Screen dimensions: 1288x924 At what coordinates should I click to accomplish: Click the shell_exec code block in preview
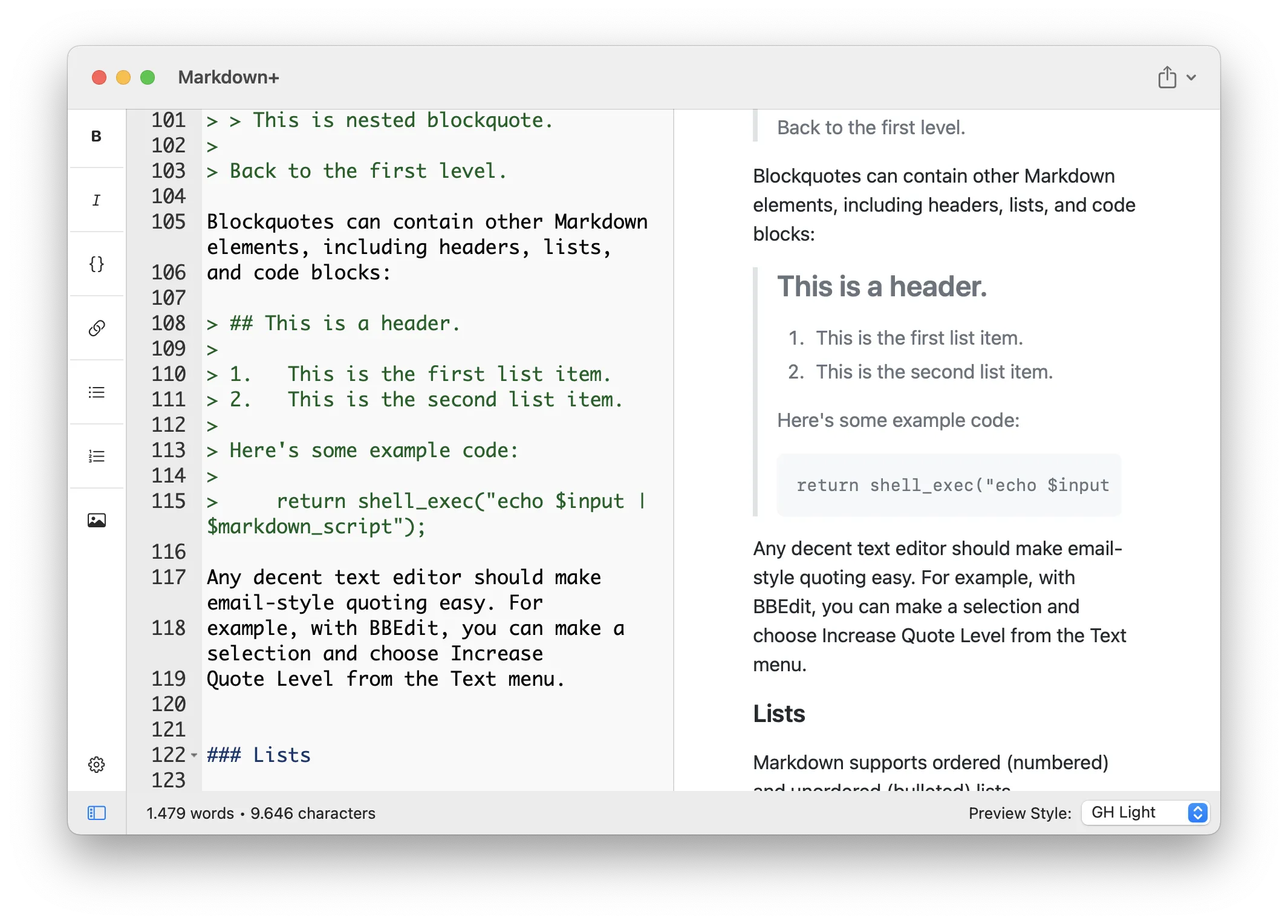click(x=949, y=485)
